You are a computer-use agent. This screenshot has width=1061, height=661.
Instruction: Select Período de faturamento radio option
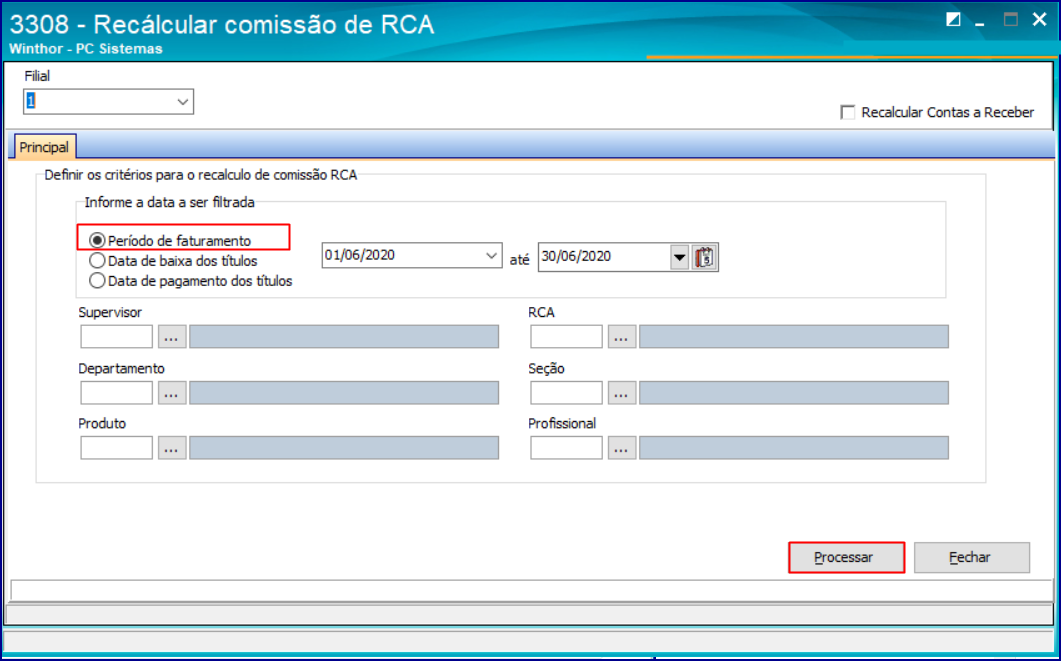(97, 241)
